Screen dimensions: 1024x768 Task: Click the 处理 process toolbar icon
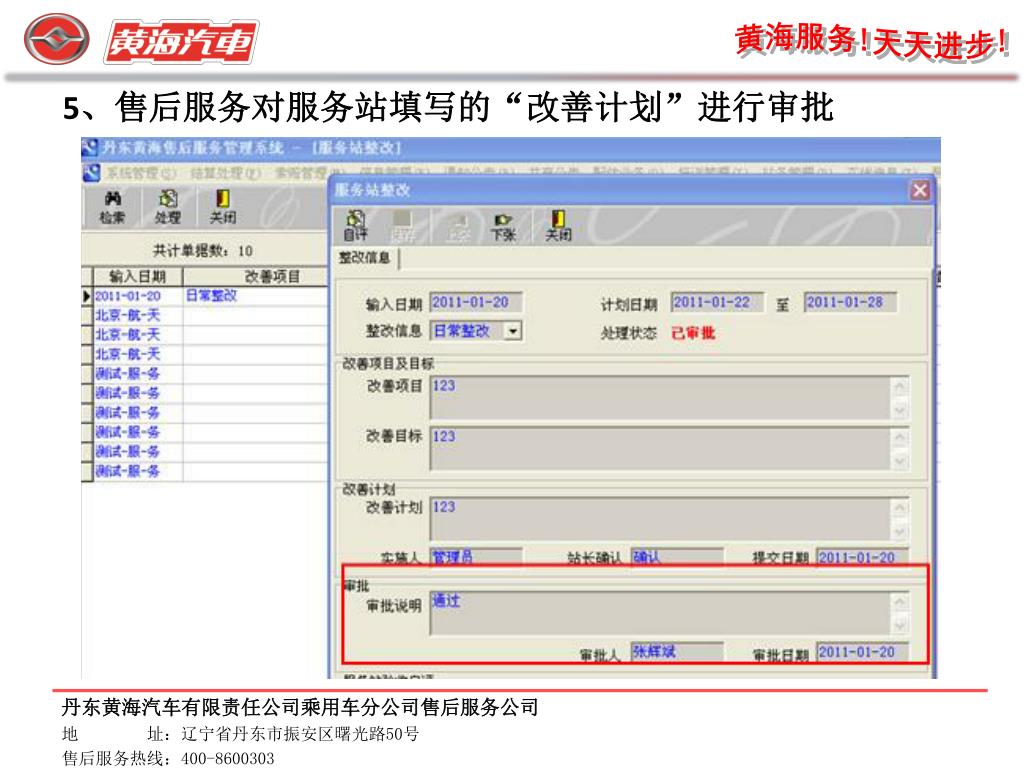[168, 206]
